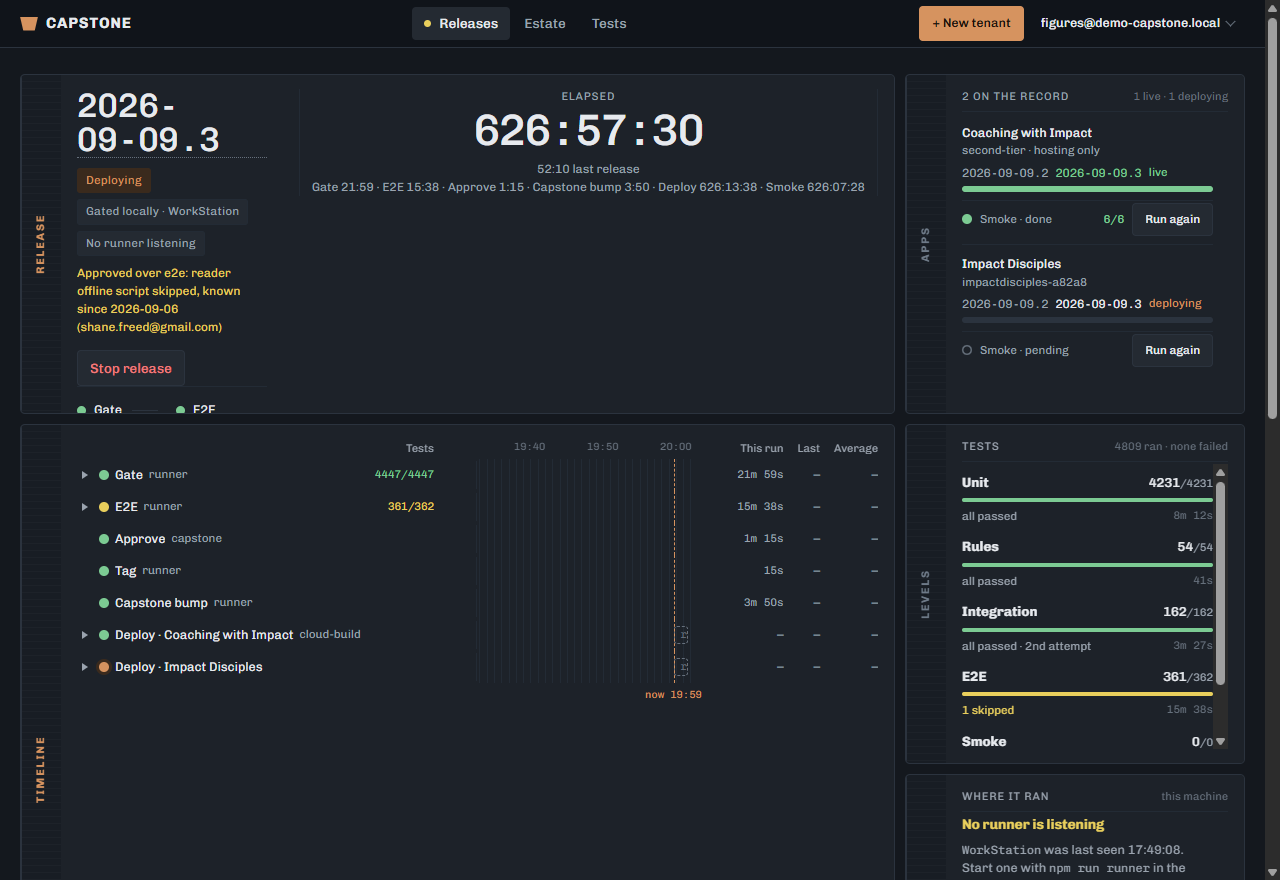Viewport: 1280px width, 880px height.
Task: Click the No runner is listening heading
Action: pyautogui.click(x=1033, y=825)
